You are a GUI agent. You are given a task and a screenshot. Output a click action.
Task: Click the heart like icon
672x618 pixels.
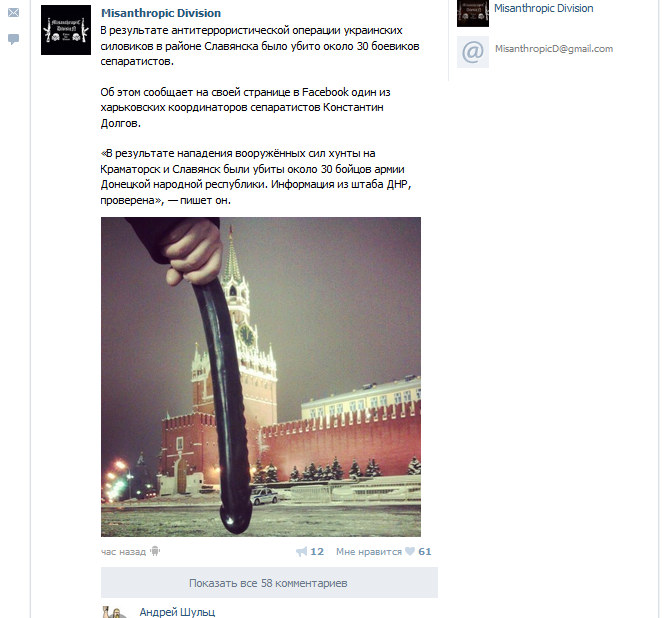coord(410,551)
